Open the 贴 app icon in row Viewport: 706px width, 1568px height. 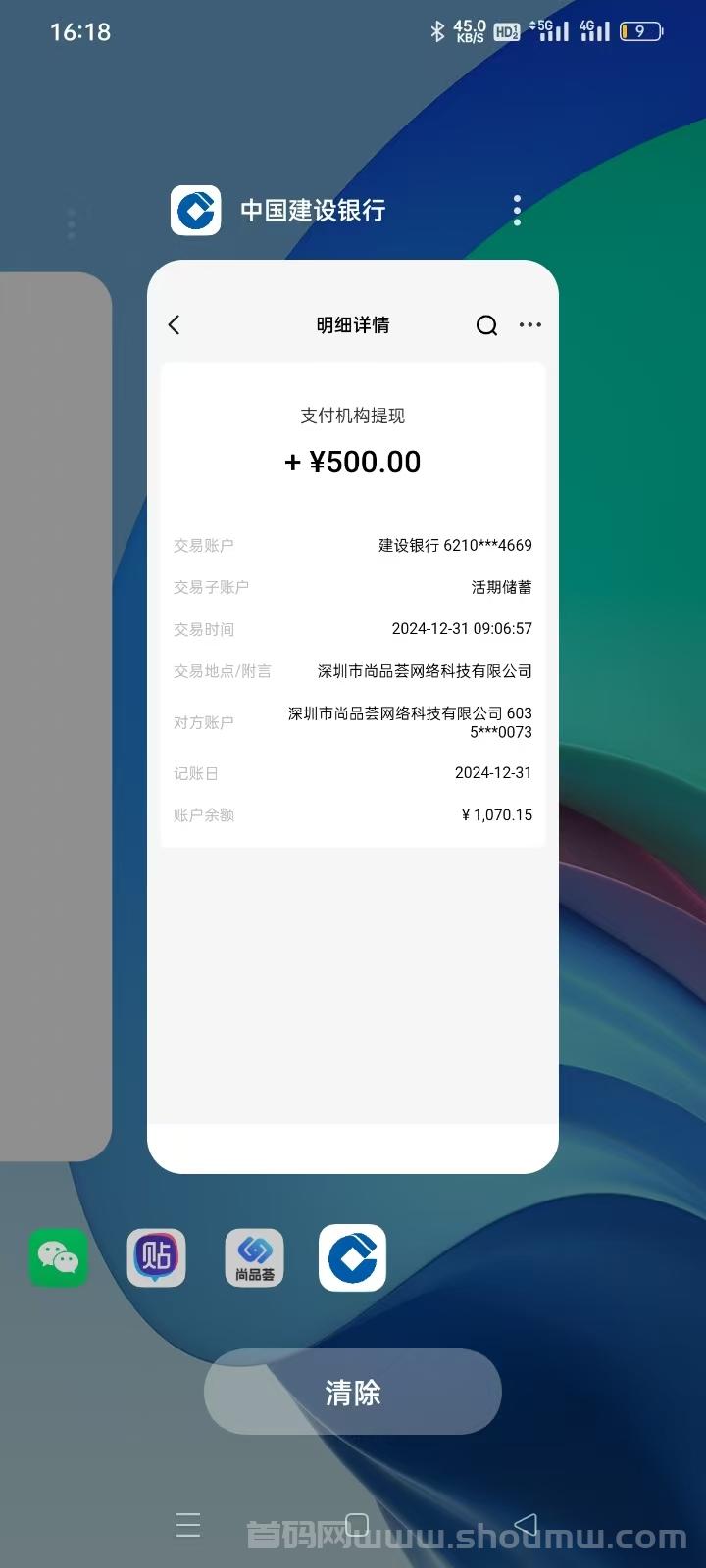(x=157, y=1257)
